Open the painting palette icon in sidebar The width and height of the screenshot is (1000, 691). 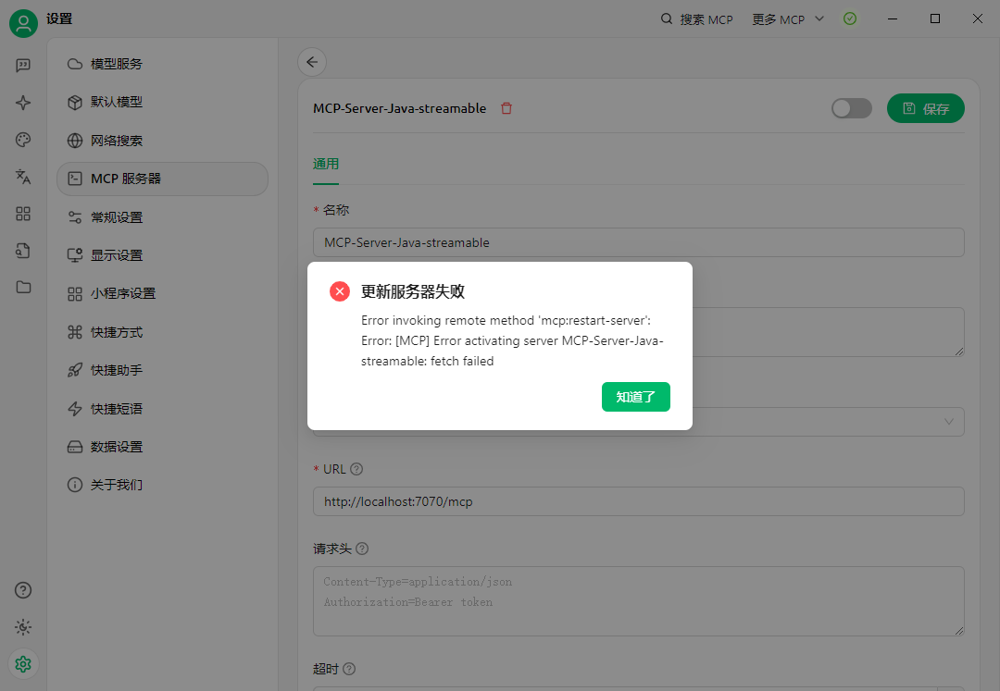coord(23,140)
